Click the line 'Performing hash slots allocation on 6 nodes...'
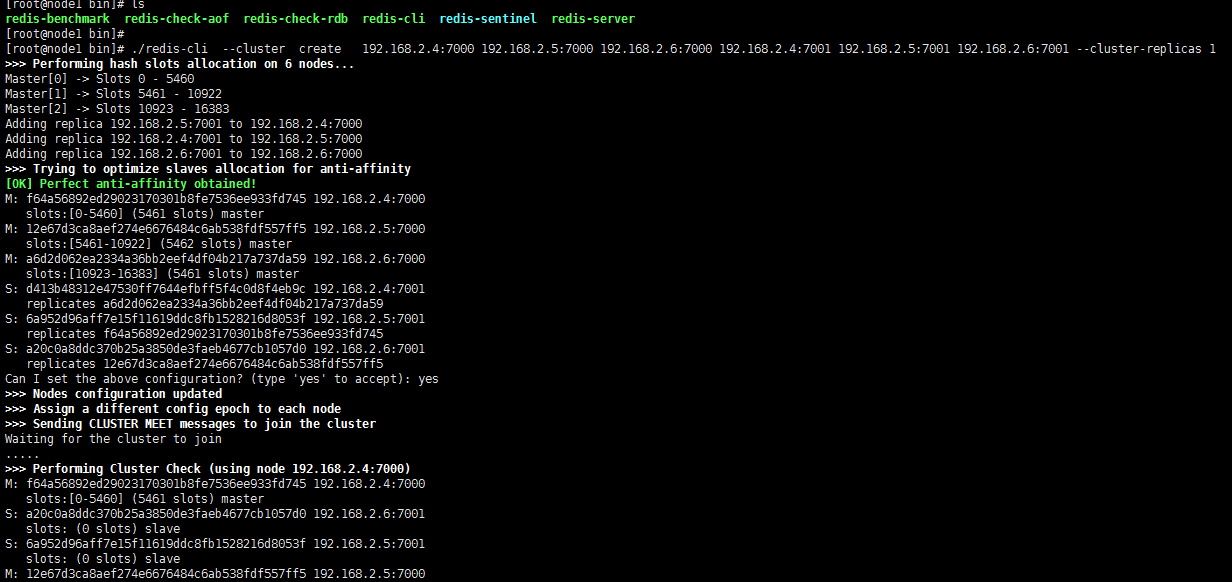This screenshot has height=582, width=1232. (179, 64)
